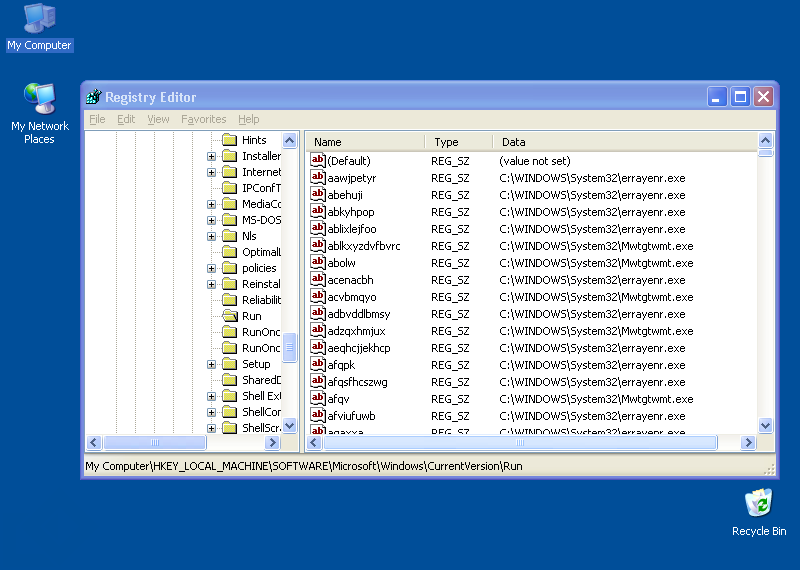Click tree pane scroll up arrow
Screen dimensions: 800x570
pos(289,140)
